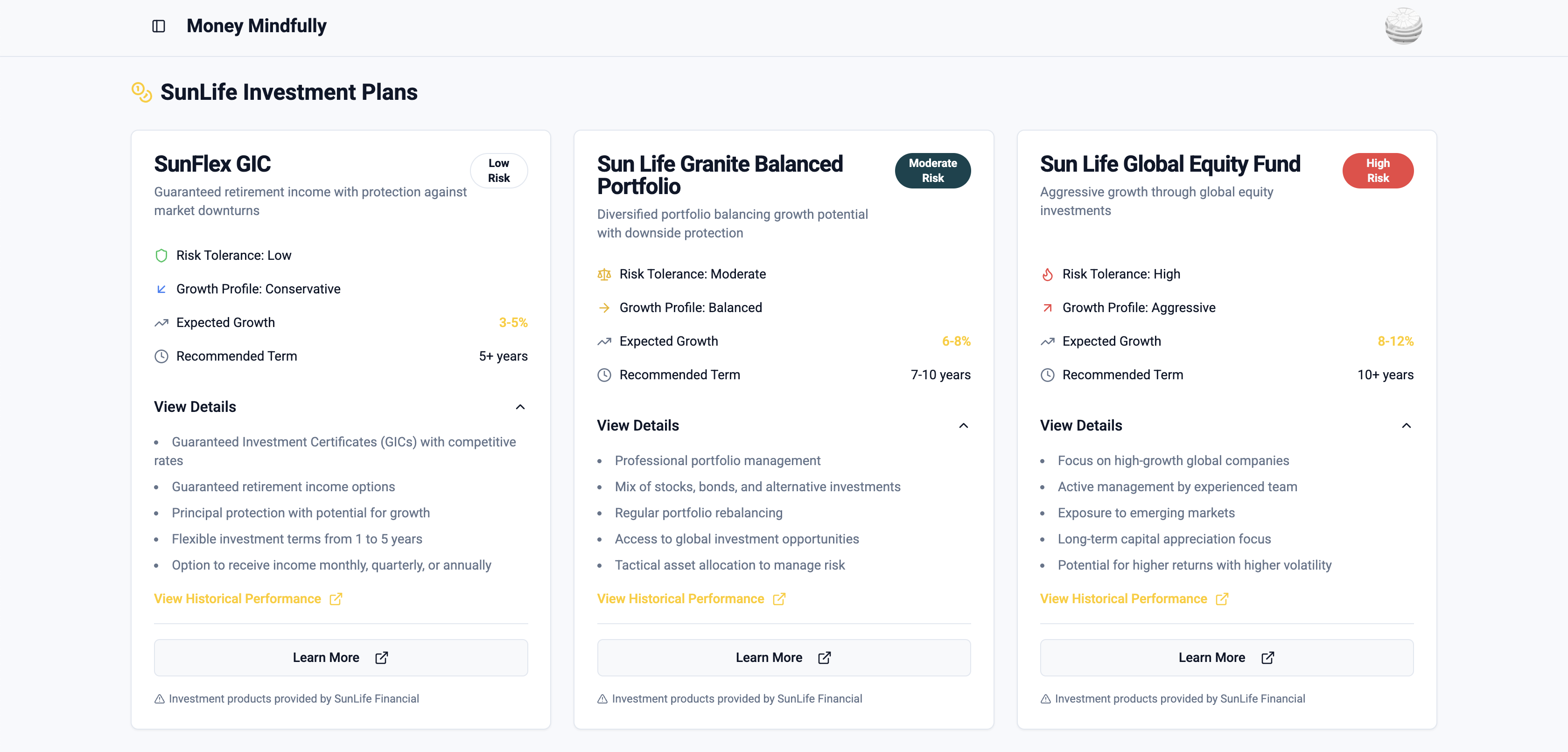The width and height of the screenshot is (1568, 752).
Task: Open Learn More for SunFlex GIC
Action: pos(340,658)
